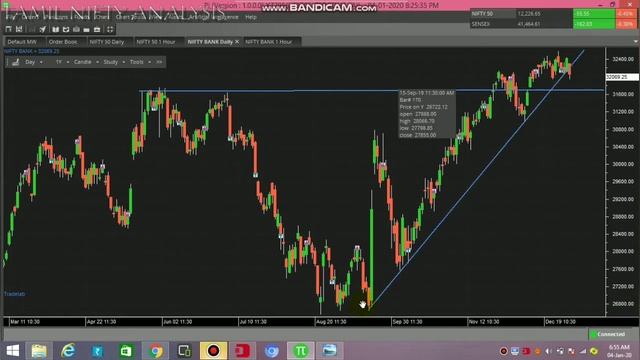This screenshot has width=640, height=360.
Task: Switch to Google Chrome in the taskbar
Action: point(156,351)
